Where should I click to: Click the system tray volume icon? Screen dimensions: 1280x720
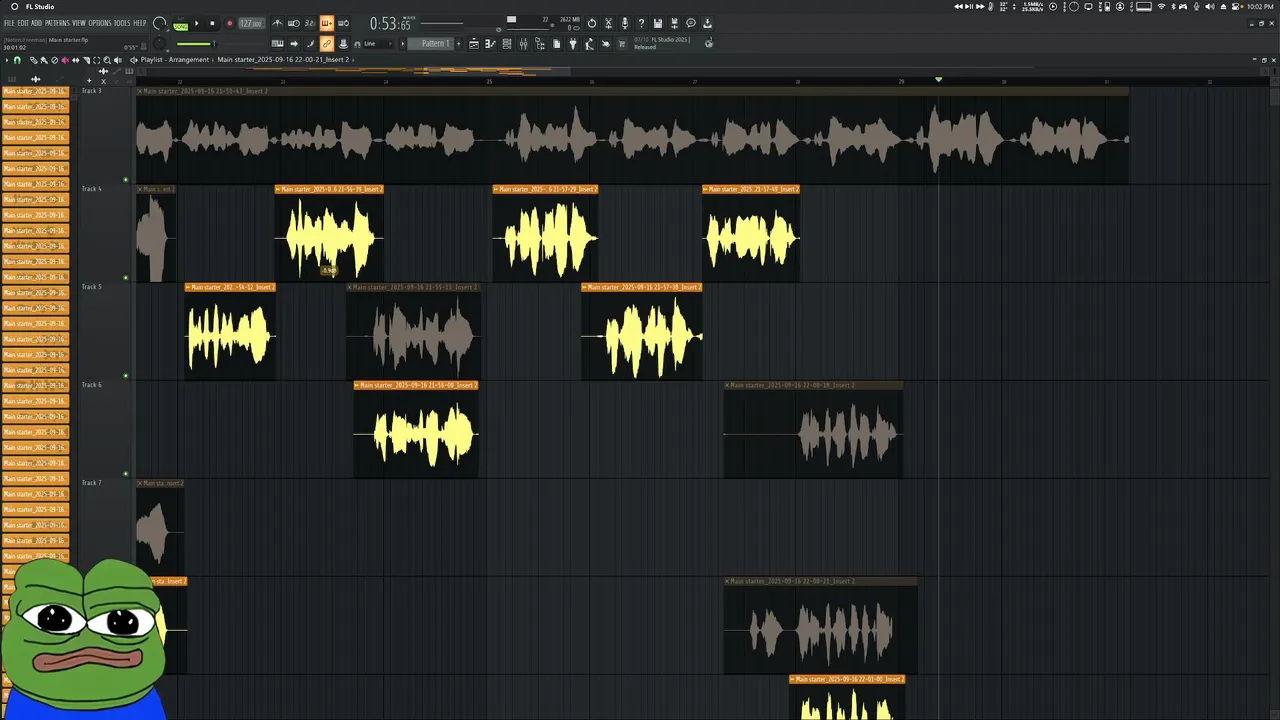click(1210, 7)
